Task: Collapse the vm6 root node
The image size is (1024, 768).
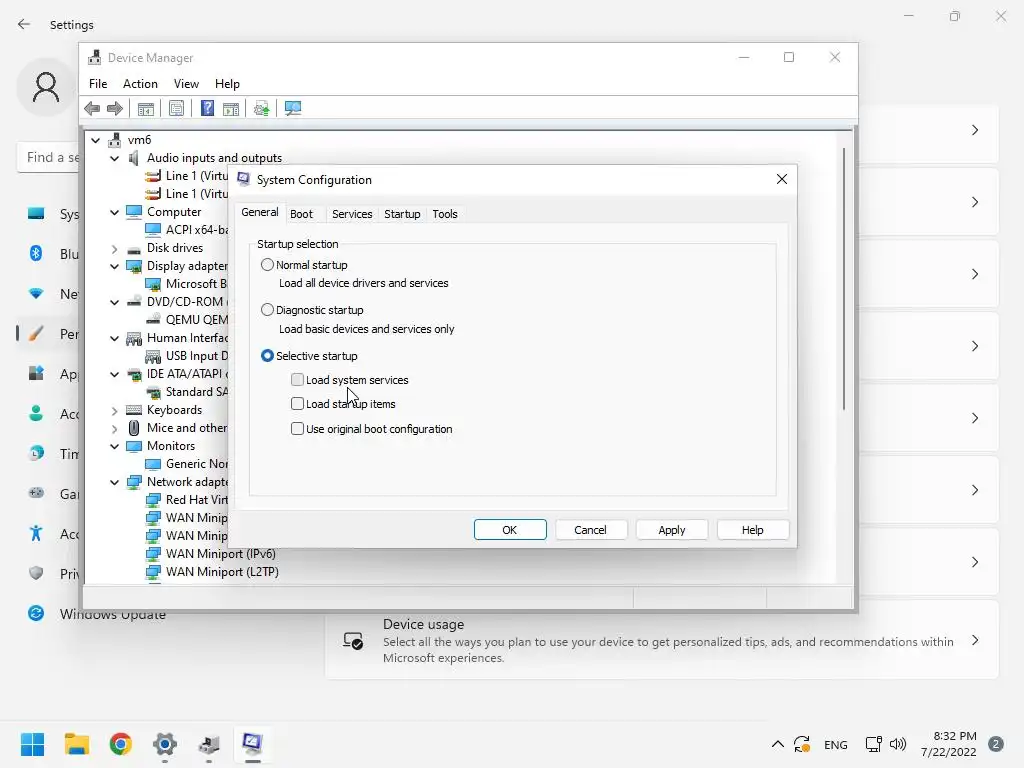Action: 95,140
